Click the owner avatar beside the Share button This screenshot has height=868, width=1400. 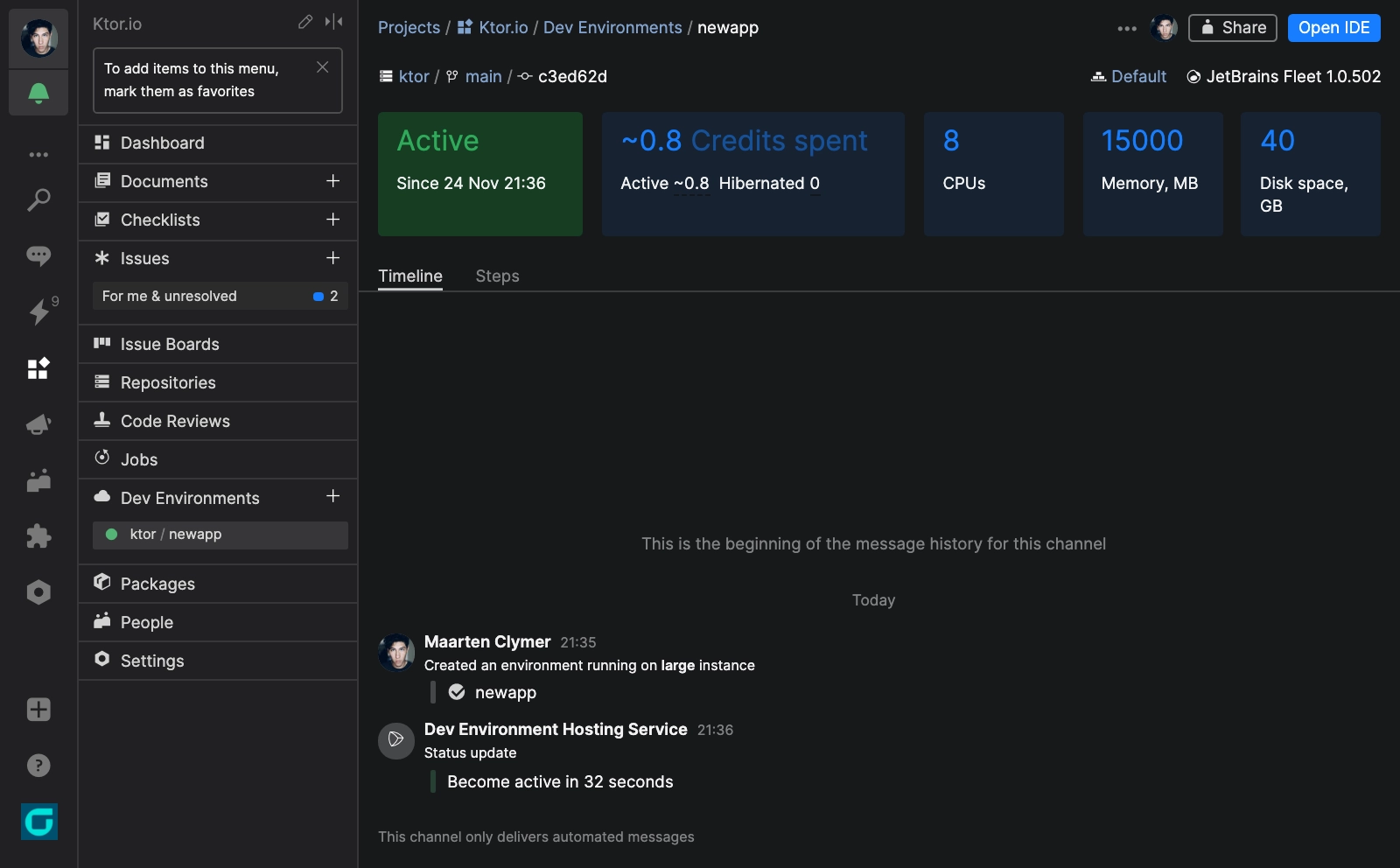tap(1164, 28)
